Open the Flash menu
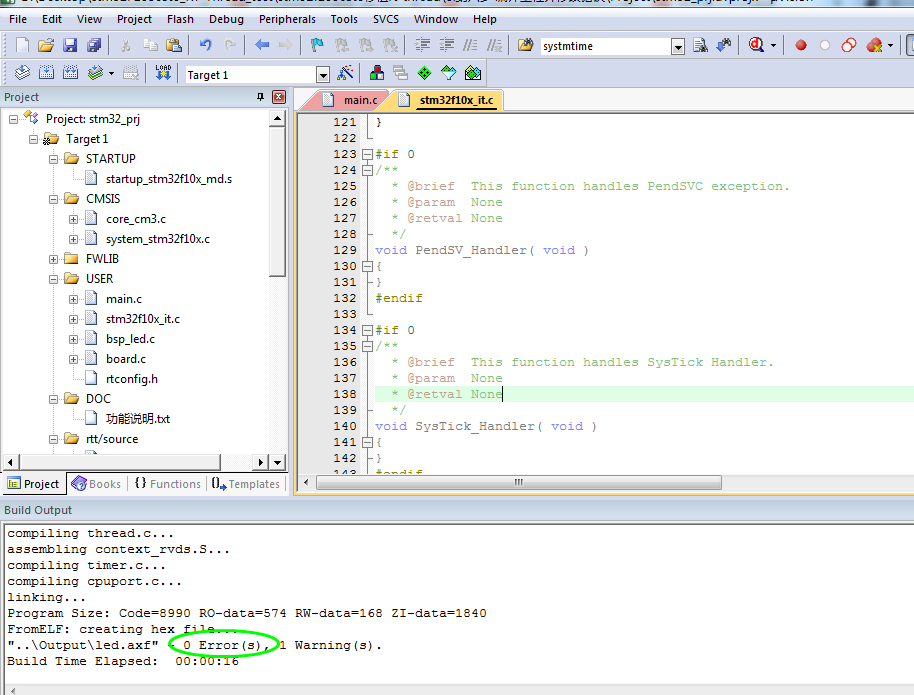914x695 pixels. click(x=180, y=19)
